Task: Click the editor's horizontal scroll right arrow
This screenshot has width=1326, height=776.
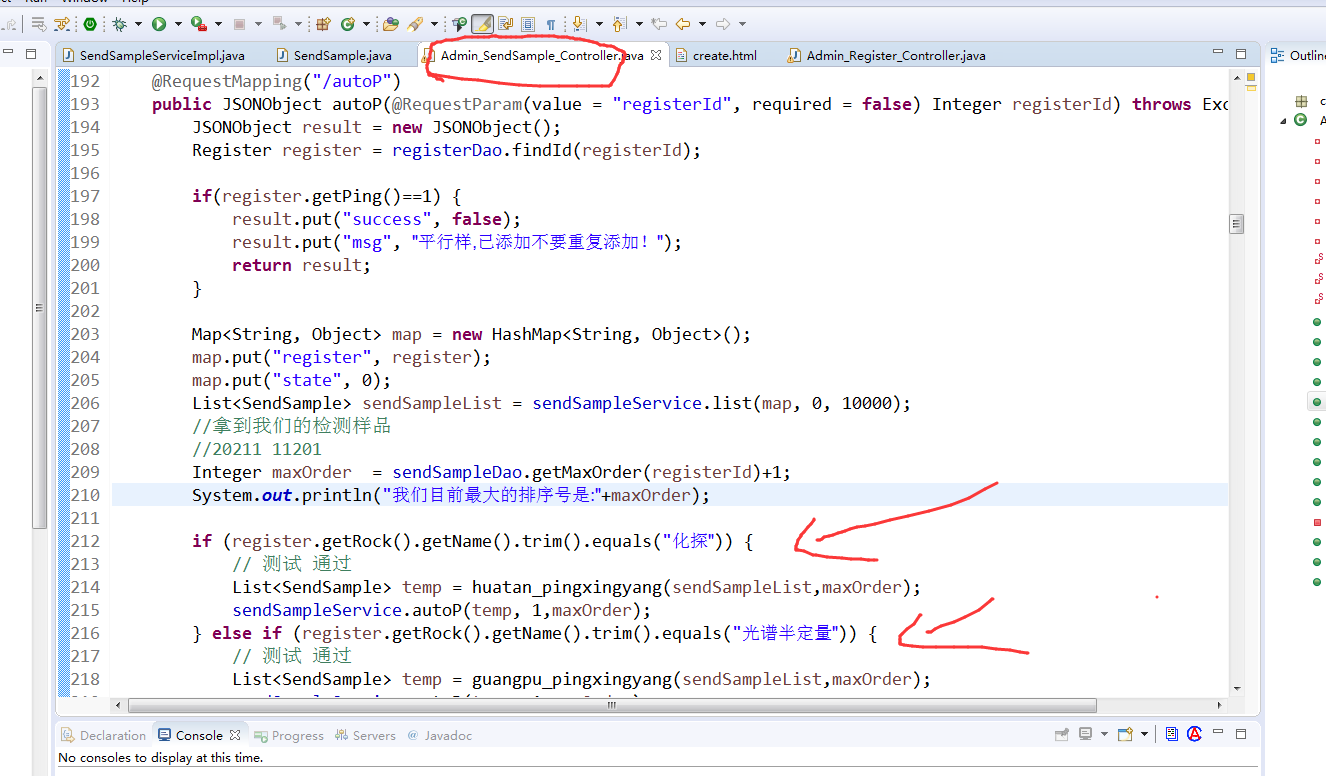Action: pyautogui.click(x=1220, y=704)
